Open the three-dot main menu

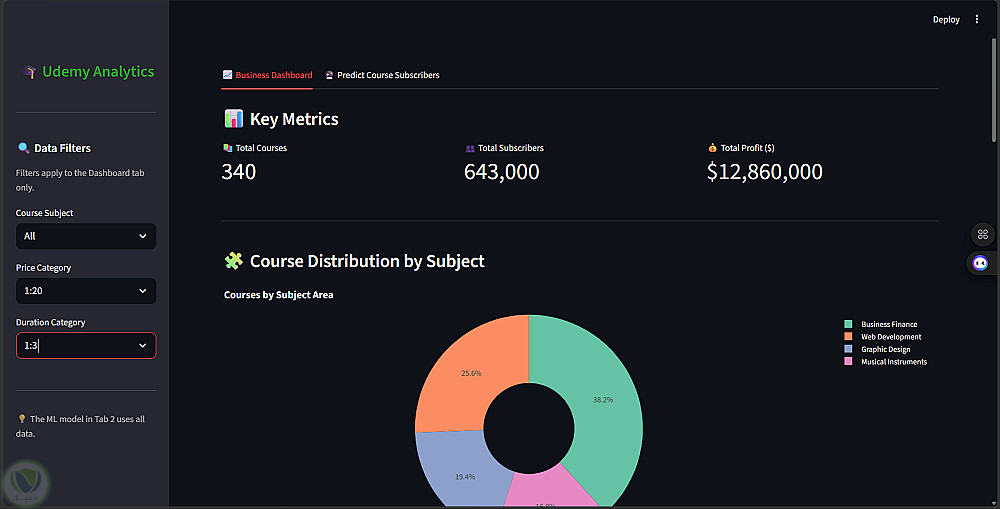point(976,20)
